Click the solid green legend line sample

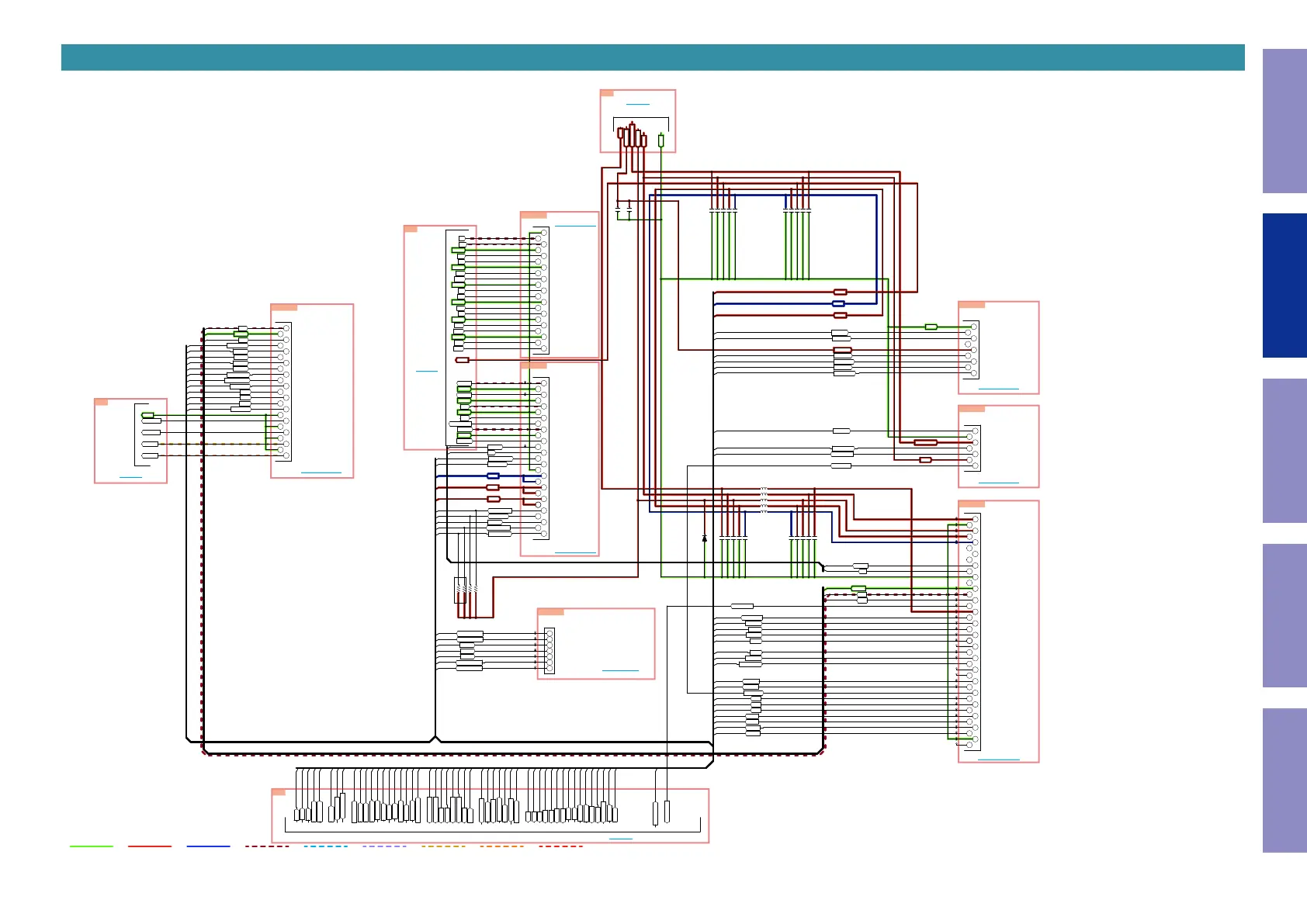pos(92,846)
